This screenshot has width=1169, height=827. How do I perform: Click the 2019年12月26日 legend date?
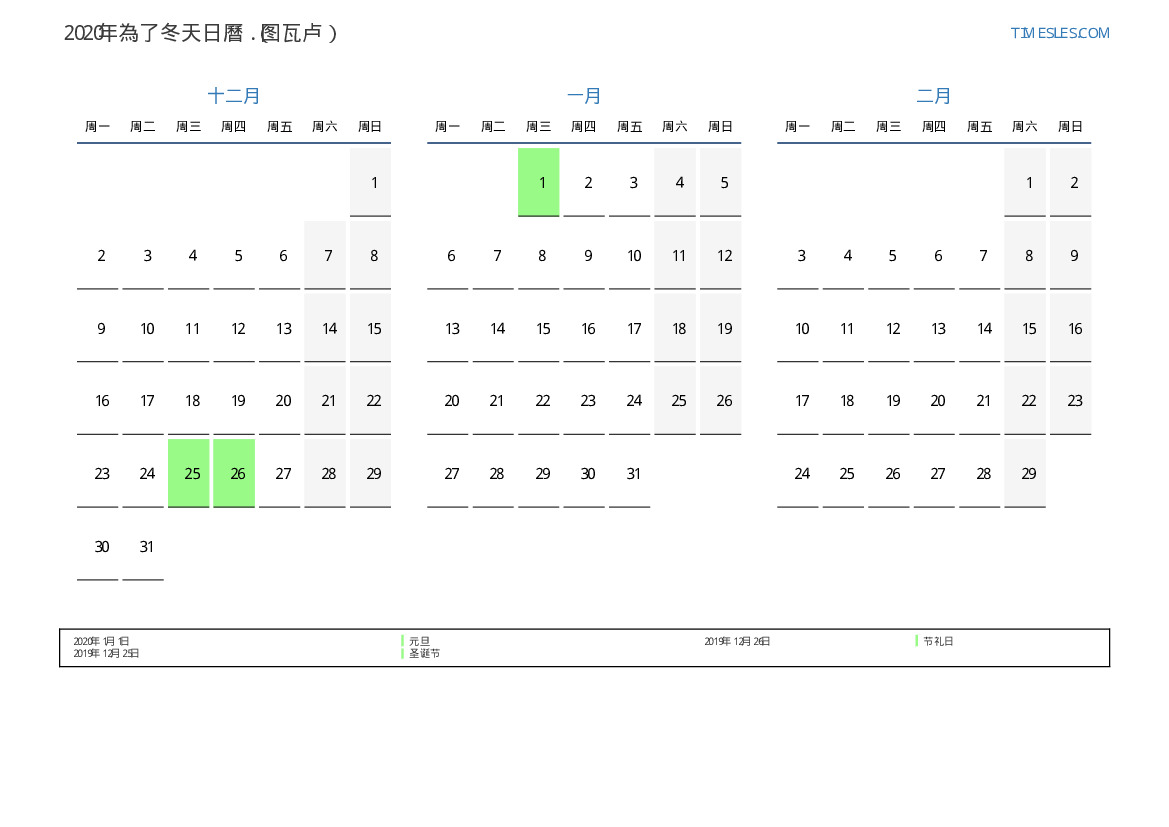coord(737,641)
